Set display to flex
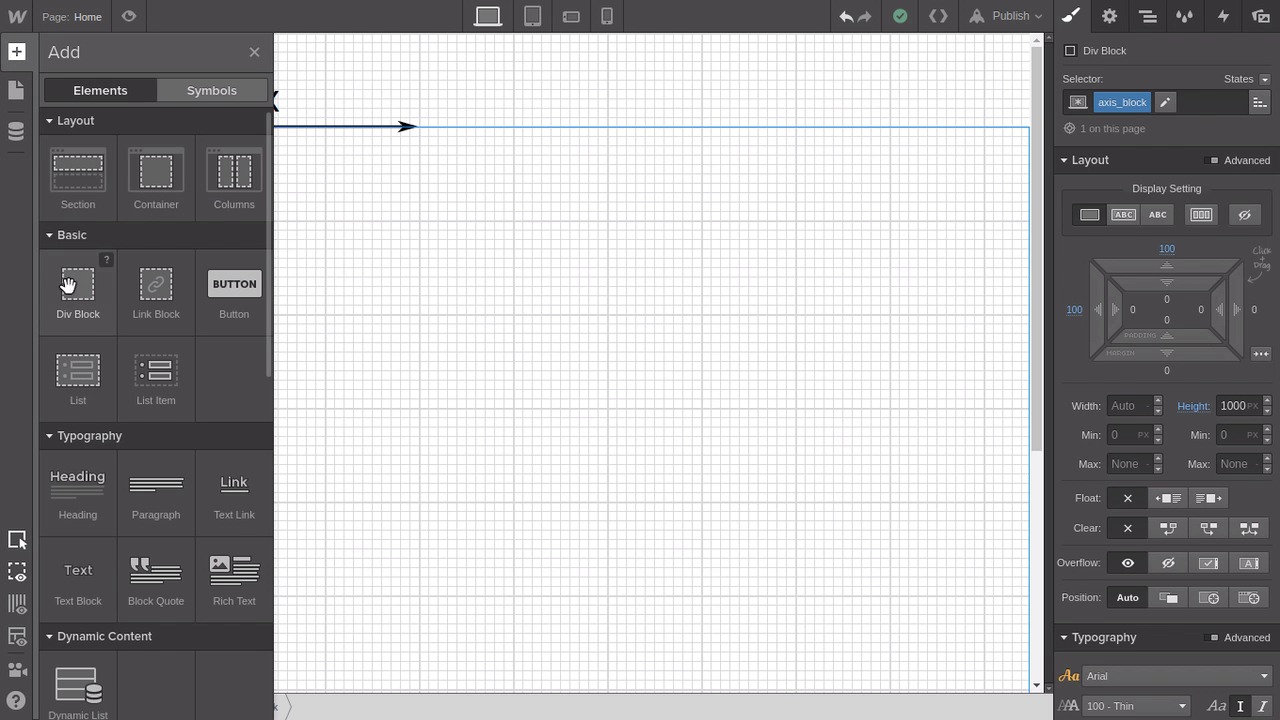The image size is (1280, 720). [1201, 215]
